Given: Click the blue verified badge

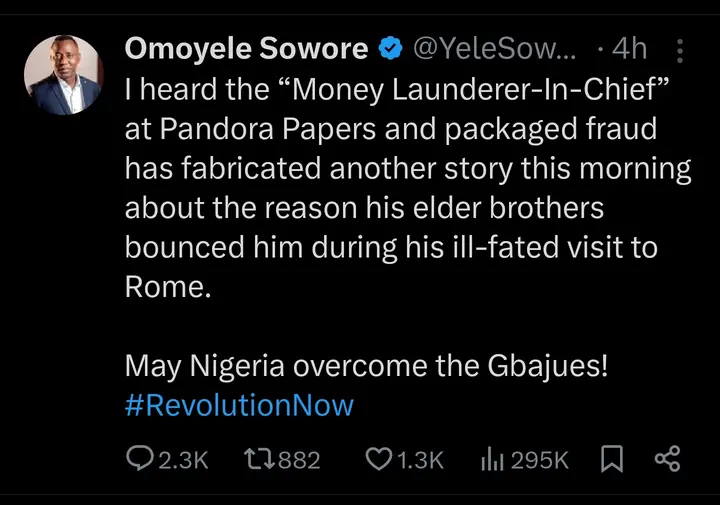Looking at the screenshot, I should click(x=390, y=49).
